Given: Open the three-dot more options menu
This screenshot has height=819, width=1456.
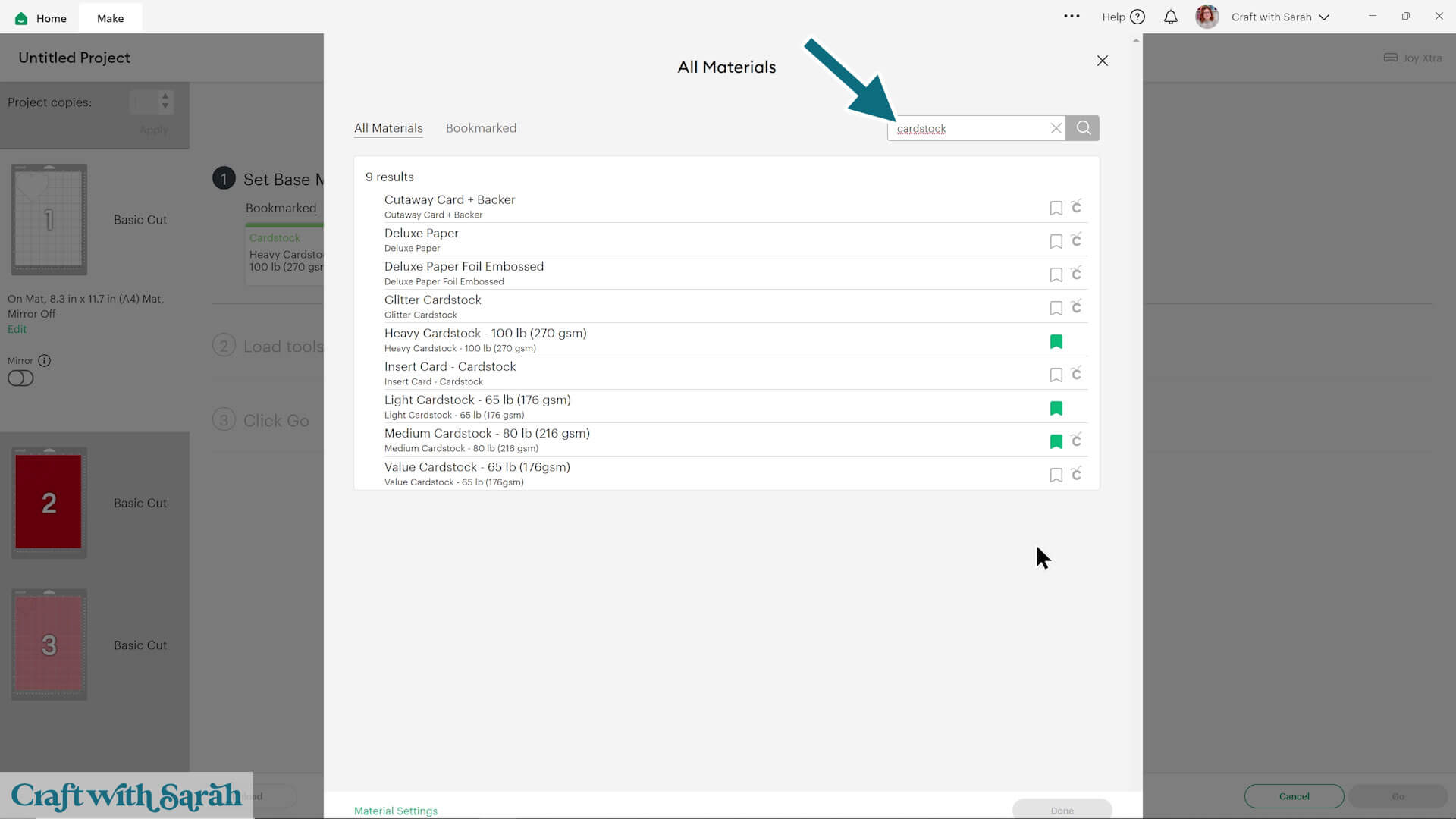Looking at the screenshot, I should pos(1071,16).
